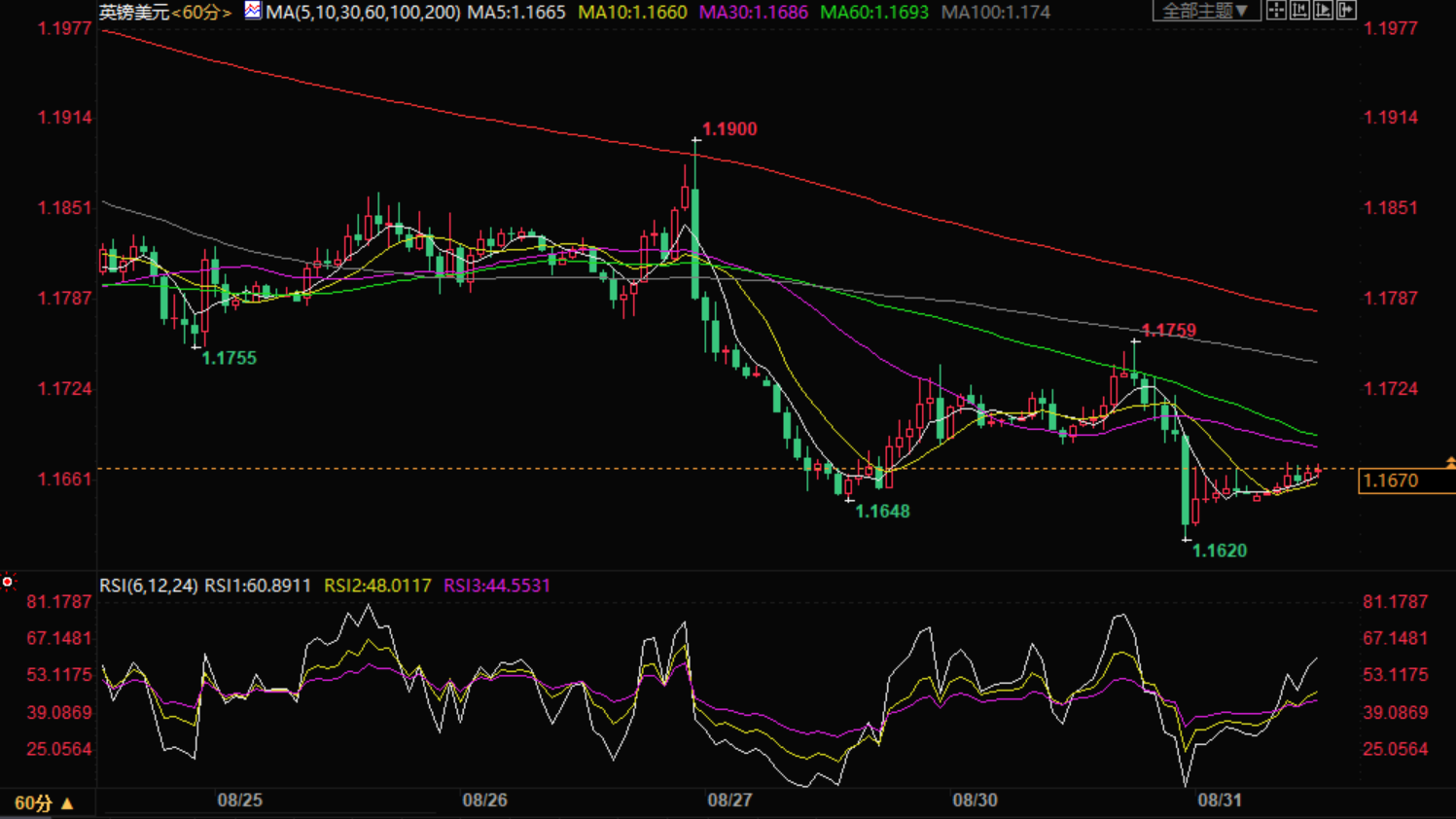Click the 08/30 date on the time axis
The image size is (1456, 819).
pos(975,801)
